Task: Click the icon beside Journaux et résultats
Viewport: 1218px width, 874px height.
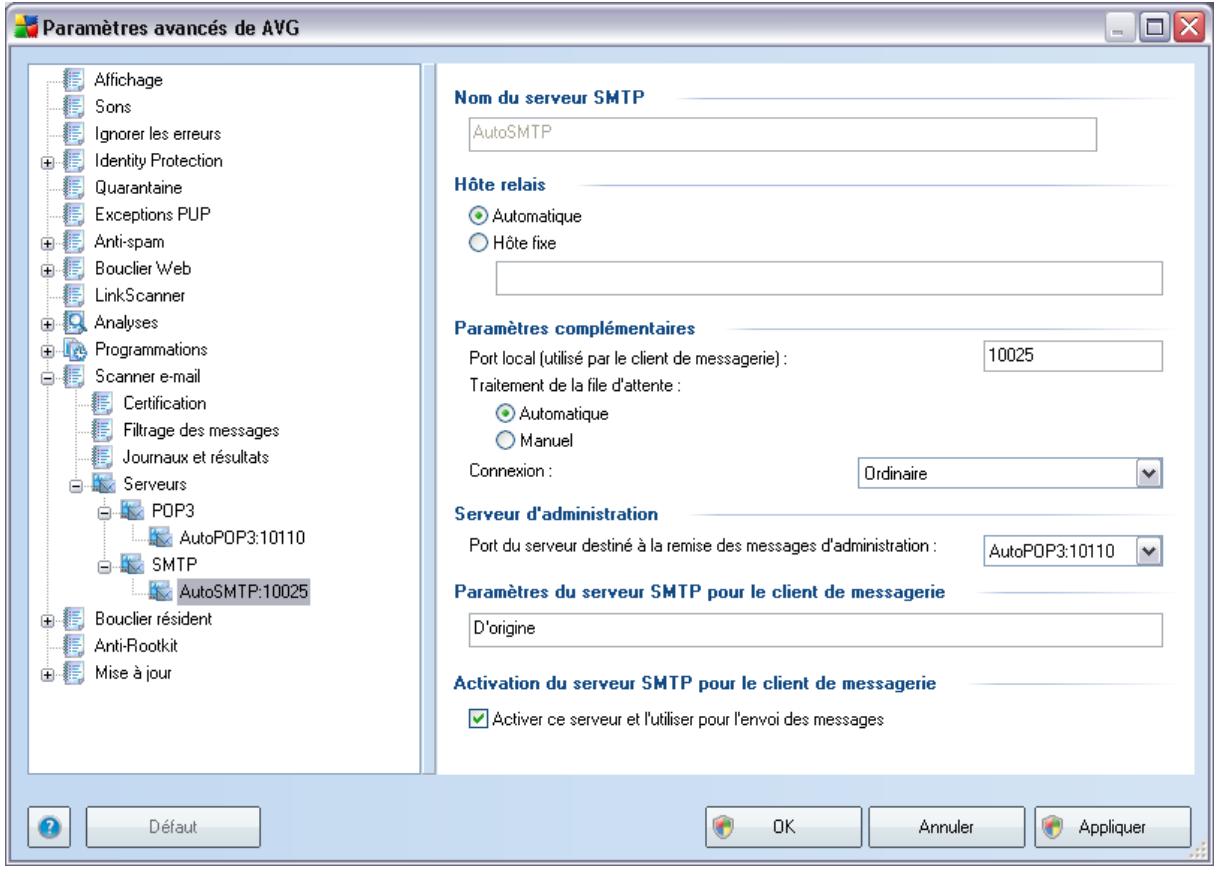Action: 102,457
